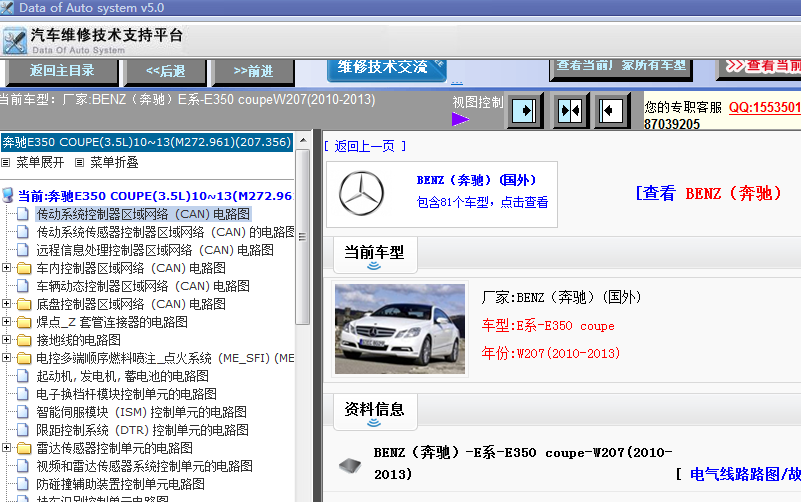
Task: Expand the 车内控制器区域网络 (CAN) 电路图 node
Action: tap(6, 268)
